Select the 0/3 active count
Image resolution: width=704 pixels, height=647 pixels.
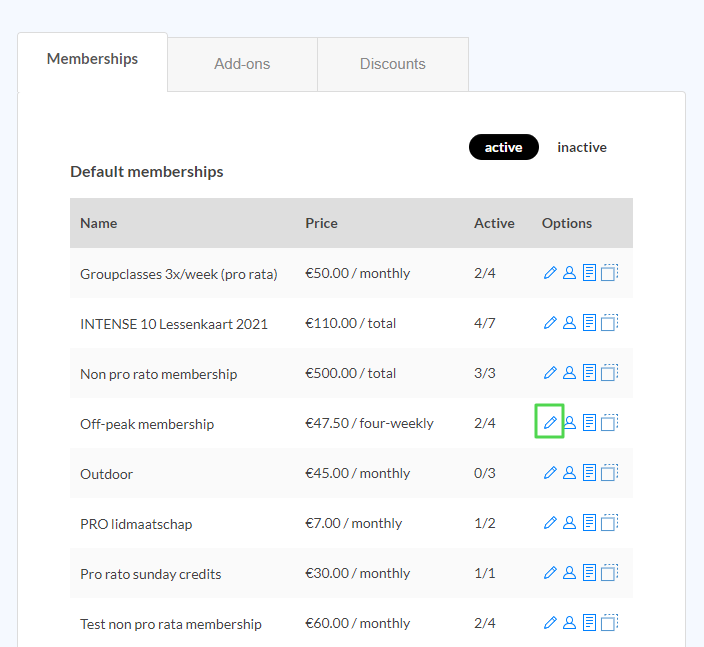484,473
